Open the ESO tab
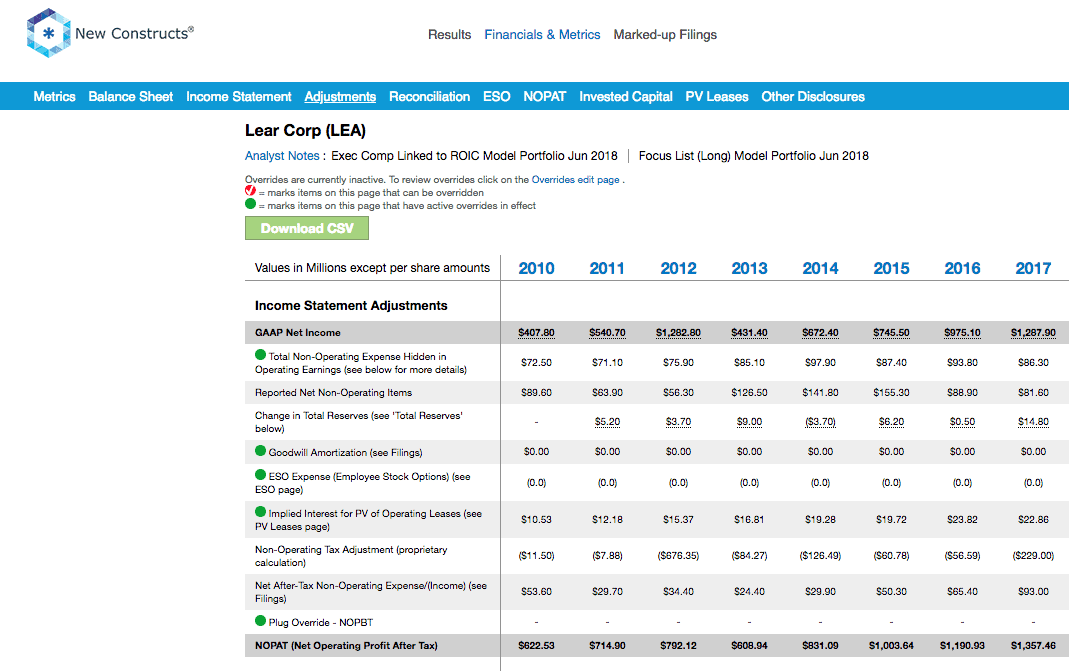 [x=496, y=97]
